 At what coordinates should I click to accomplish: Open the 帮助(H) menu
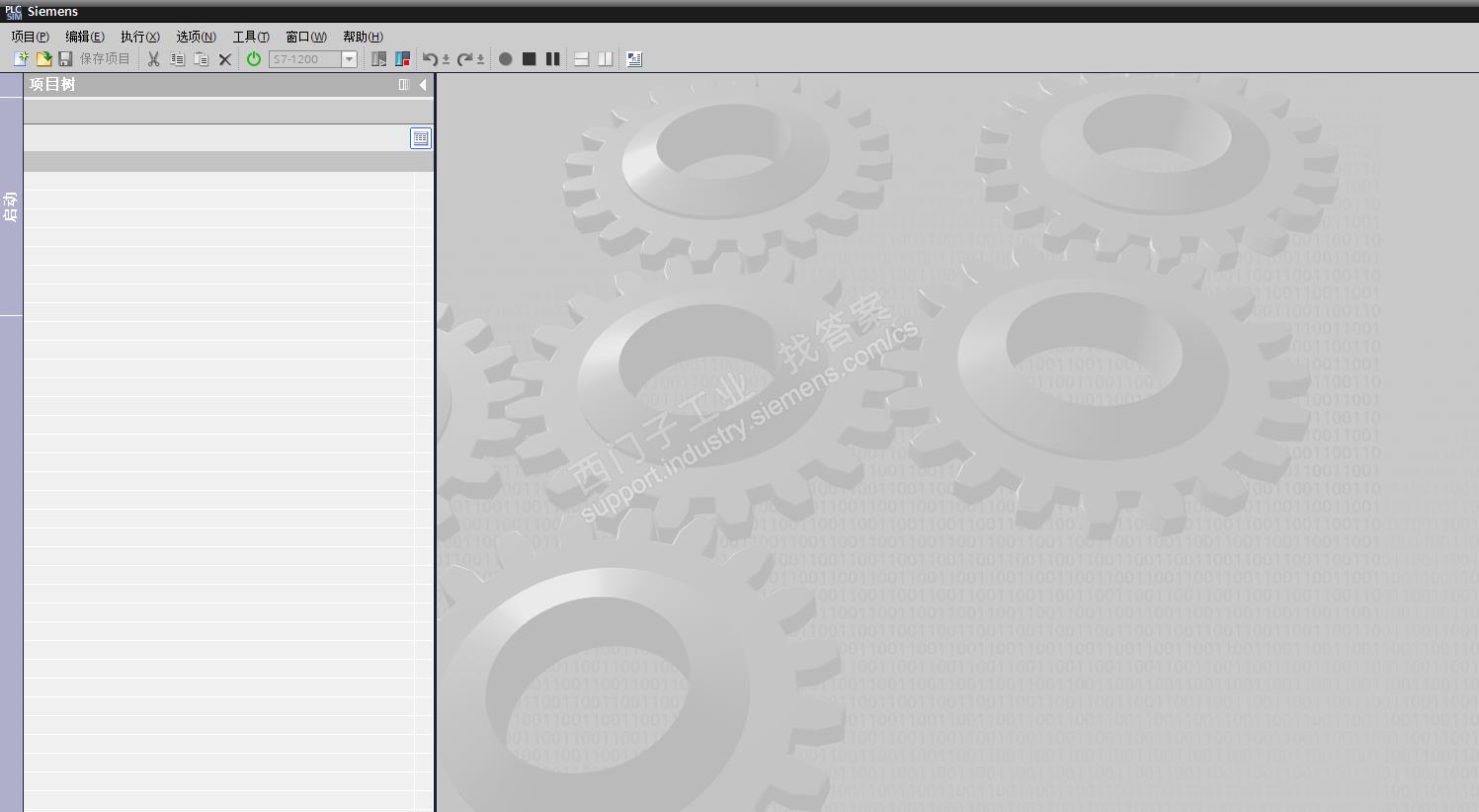tap(364, 37)
